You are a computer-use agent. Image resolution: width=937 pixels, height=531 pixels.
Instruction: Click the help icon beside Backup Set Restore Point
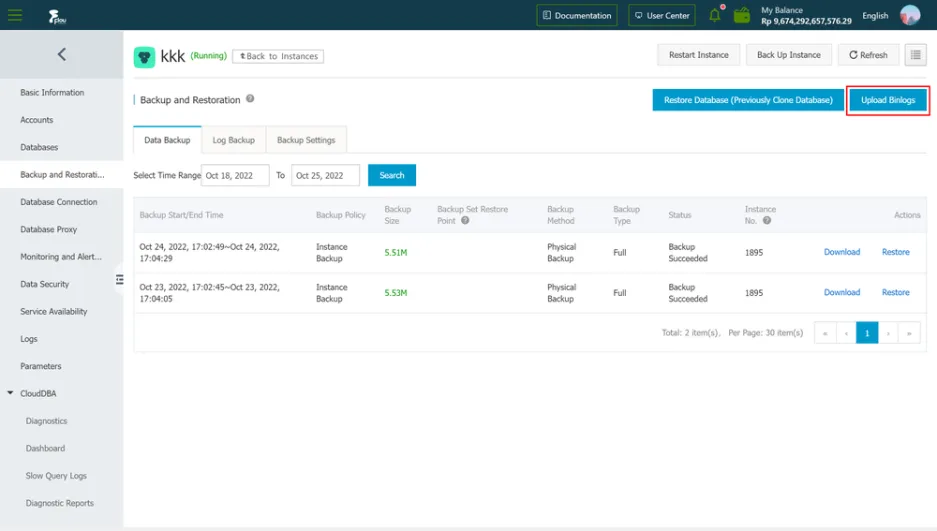click(x=465, y=220)
